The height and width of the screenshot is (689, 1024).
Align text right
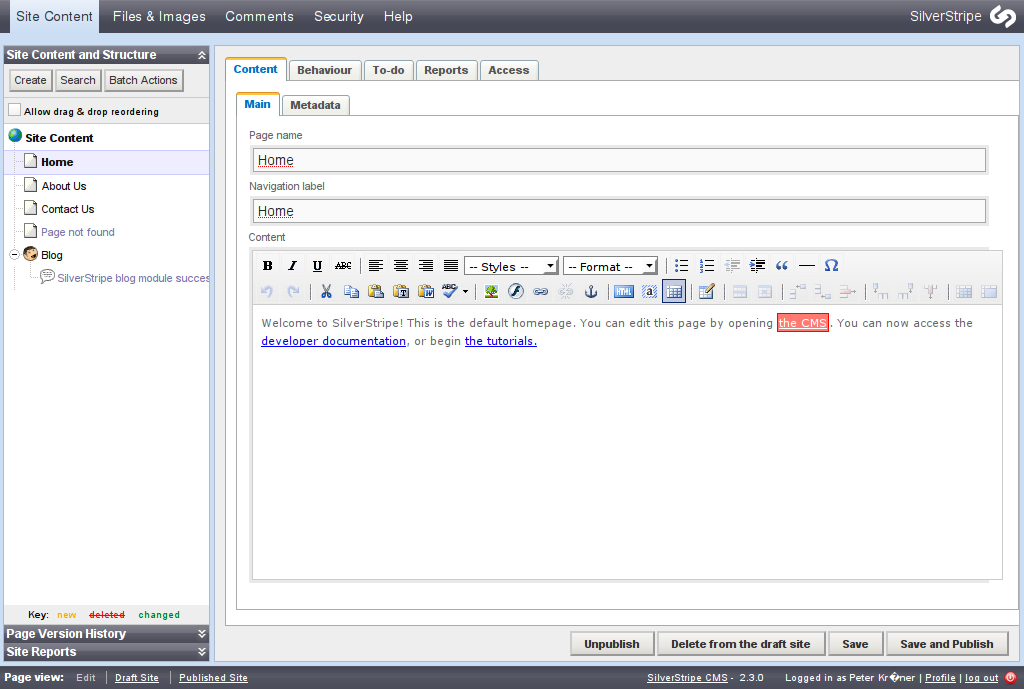(x=426, y=266)
